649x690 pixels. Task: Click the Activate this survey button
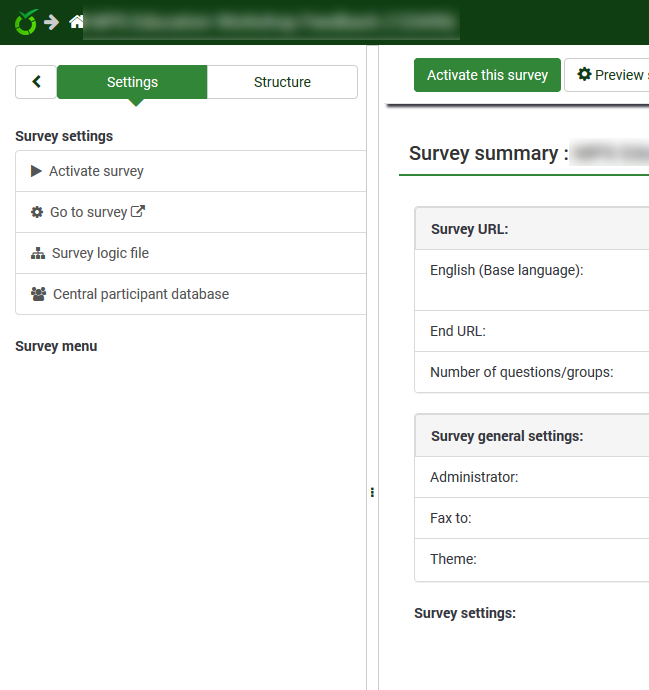point(487,75)
